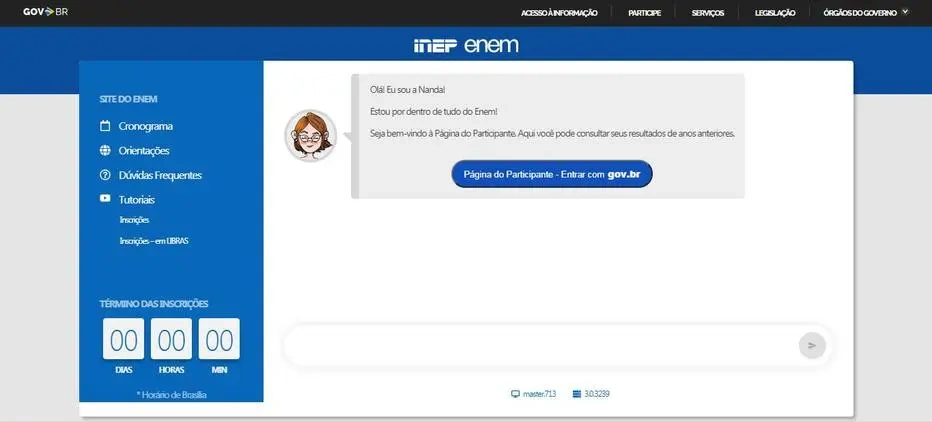Click 'Estou por dentro de tudo do Enem!' text
Screen dimensions: 932x422
(x=433, y=112)
